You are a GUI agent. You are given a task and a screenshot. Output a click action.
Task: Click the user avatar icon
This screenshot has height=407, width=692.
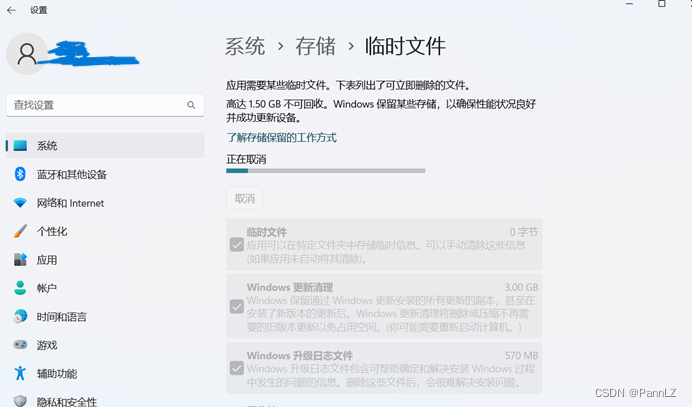[x=27, y=54]
